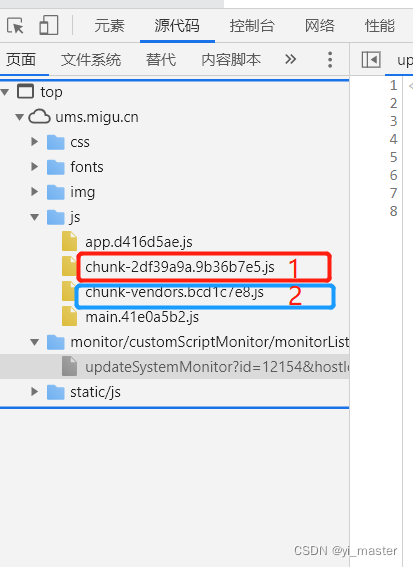Click the monitor/customScriptMonitor folder icon

[56, 342]
